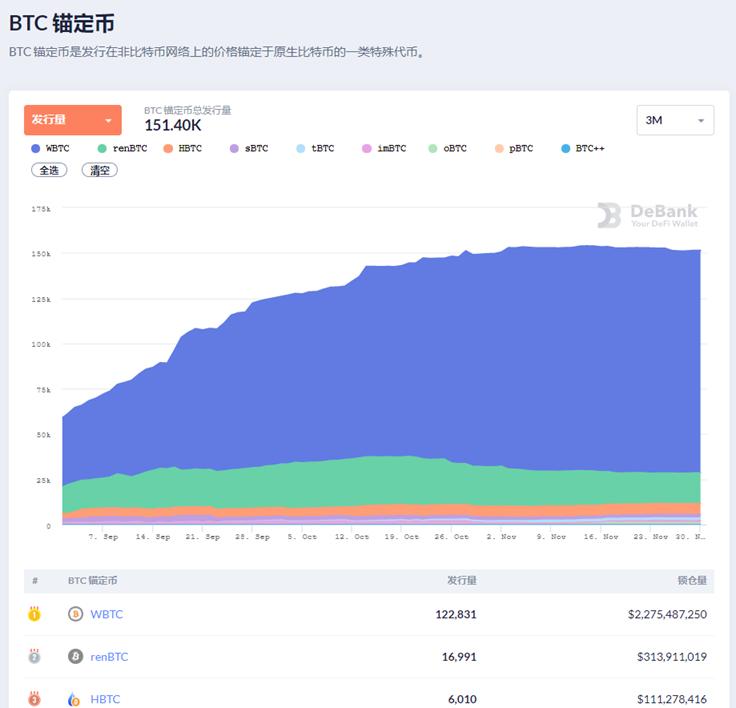Toggle renBTC series in legend
The height and width of the screenshot is (708, 736).
point(122,148)
